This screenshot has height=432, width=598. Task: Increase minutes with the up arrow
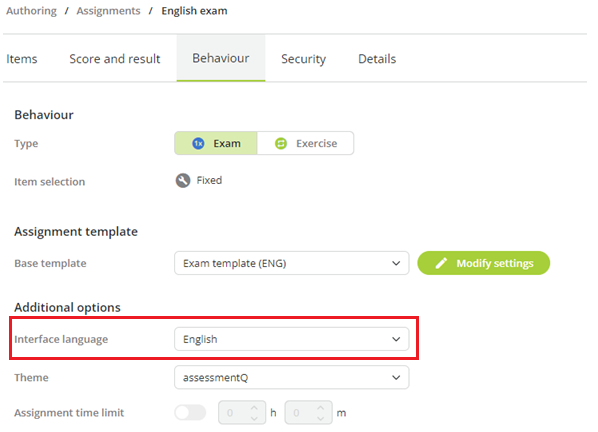point(321,408)
